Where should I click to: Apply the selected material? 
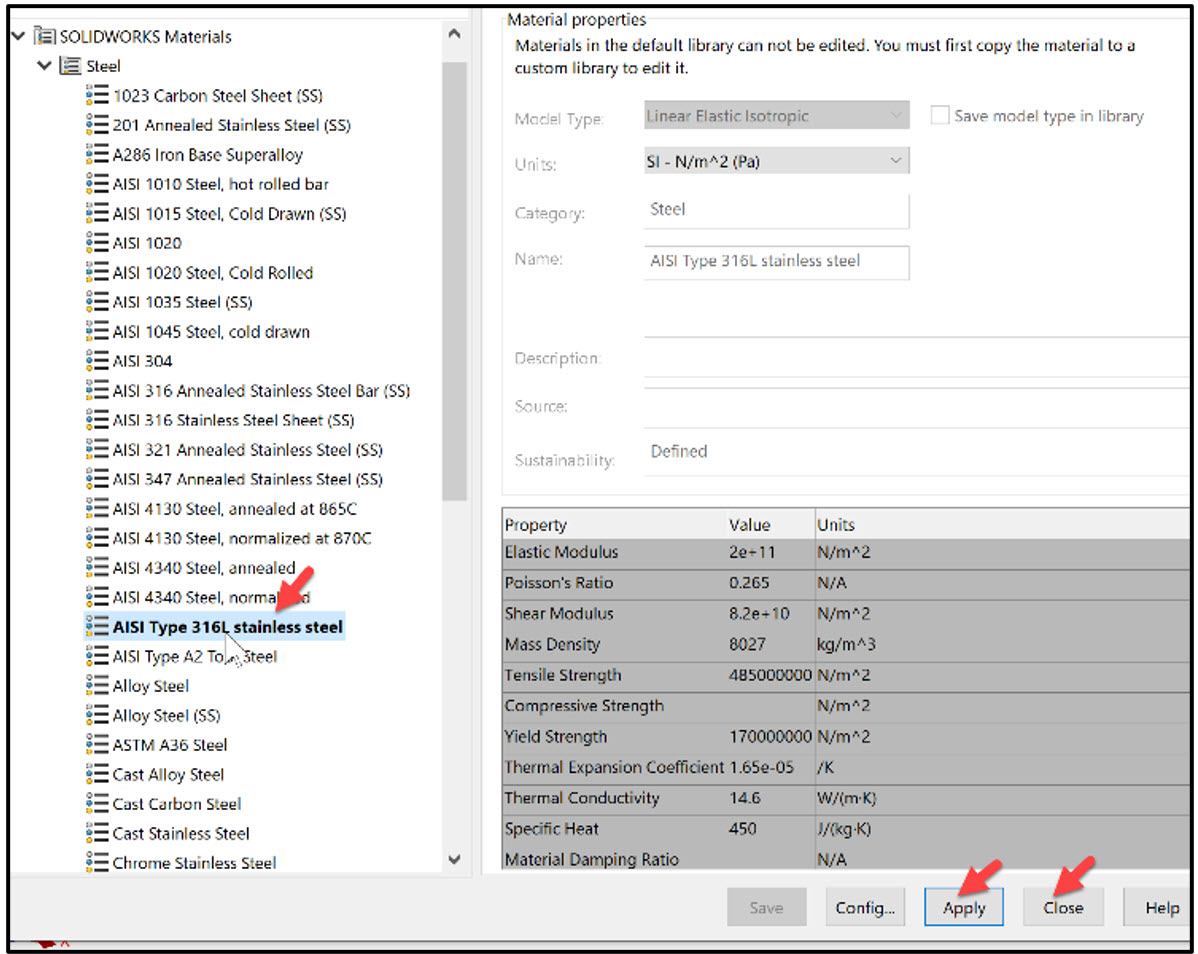click(963, 907)
